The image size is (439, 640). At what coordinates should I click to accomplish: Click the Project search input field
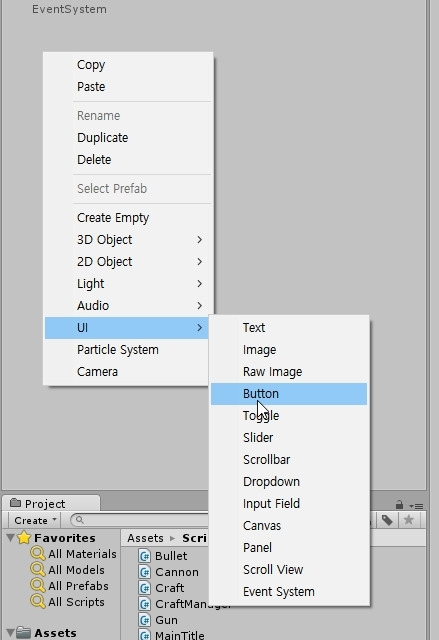tap(141, 520)
